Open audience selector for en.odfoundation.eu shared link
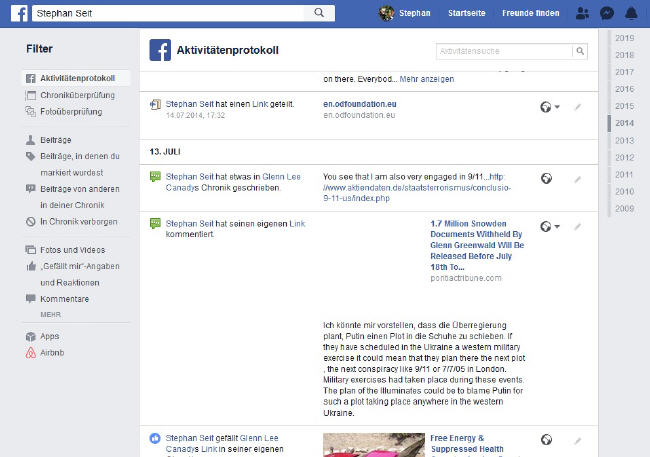The width and height of the screenshot is (650, 457). [x=549, y=106]
